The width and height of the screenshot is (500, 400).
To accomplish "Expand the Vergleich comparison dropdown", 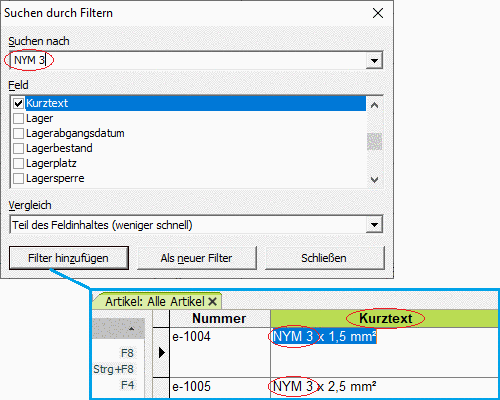I will click(374, 225).
